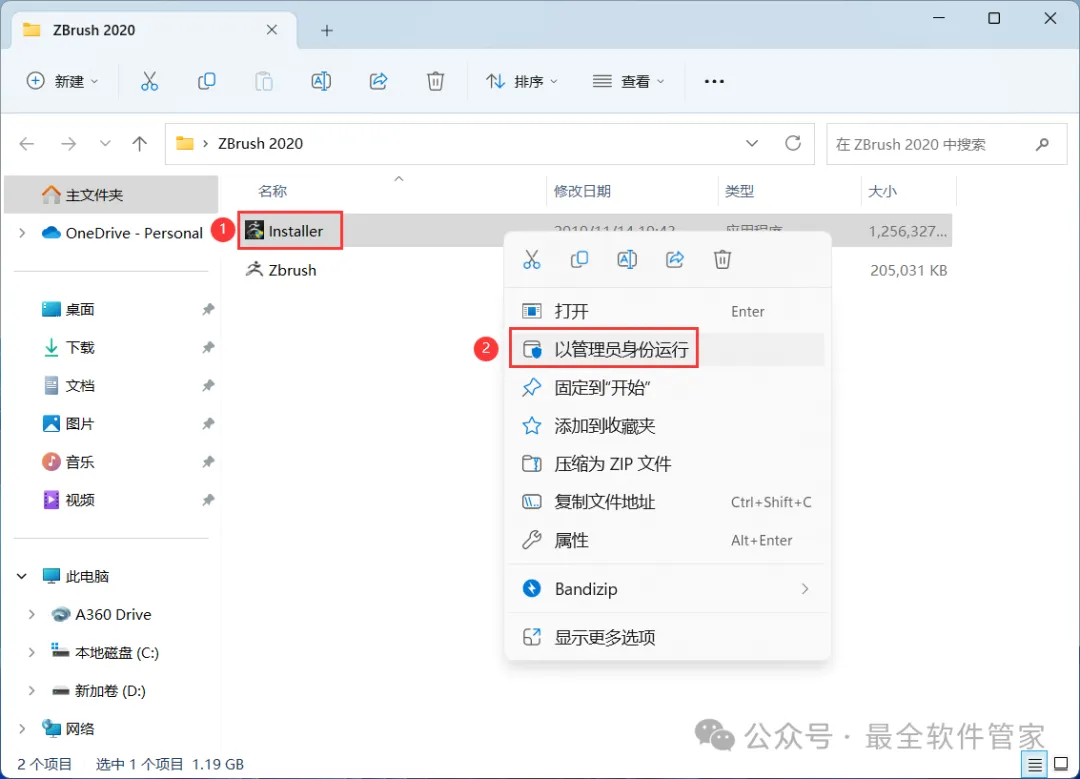
Task: Choose 固定到"开始" in the context menu
Action: click(667, 388)
